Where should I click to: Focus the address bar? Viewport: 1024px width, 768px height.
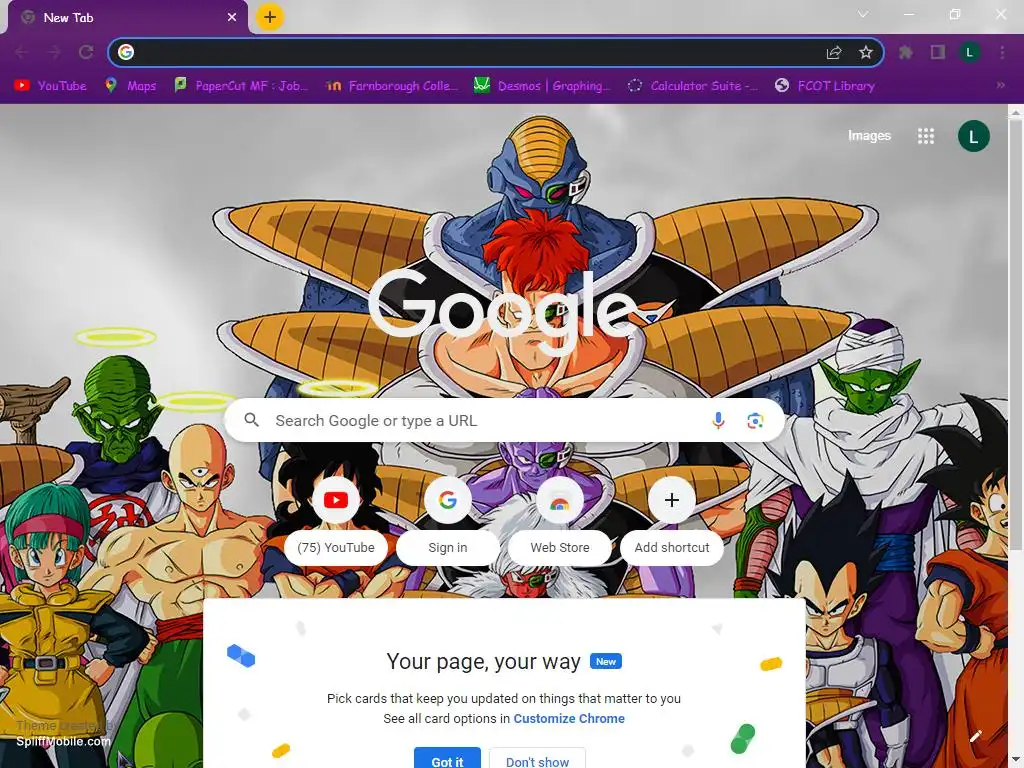pos(496,52)
